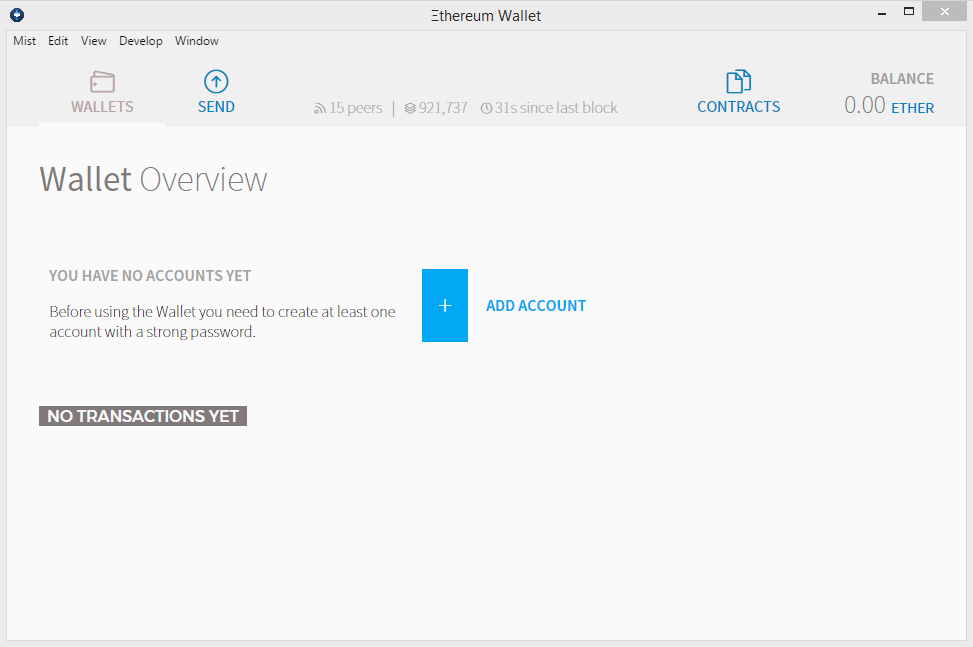The height and width of the screenshot is (647, 973).
Task: Open the Edit menu
Action: [x=58, y=41]
